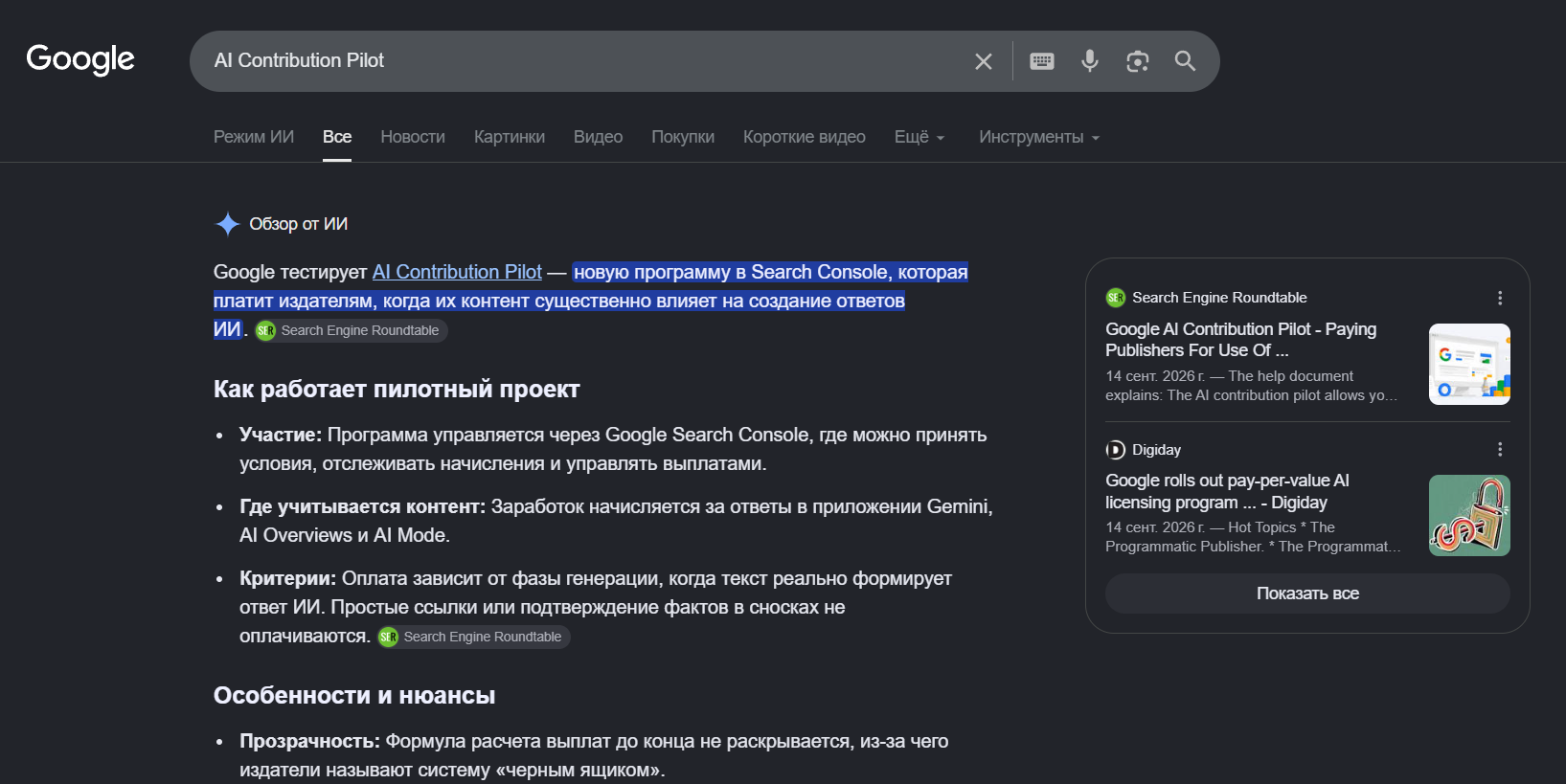Open the Search Engine Roundtable article thumbnail
Viewport: 1566px width, 784px height.
[x=1469, y=364]
